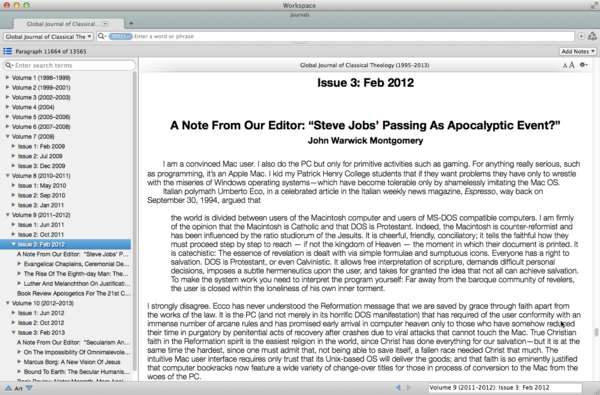This screenshot has height=395, width=600.
Task: Collapse Volume 7 (2009)
Action: click(x=7, y=136)
